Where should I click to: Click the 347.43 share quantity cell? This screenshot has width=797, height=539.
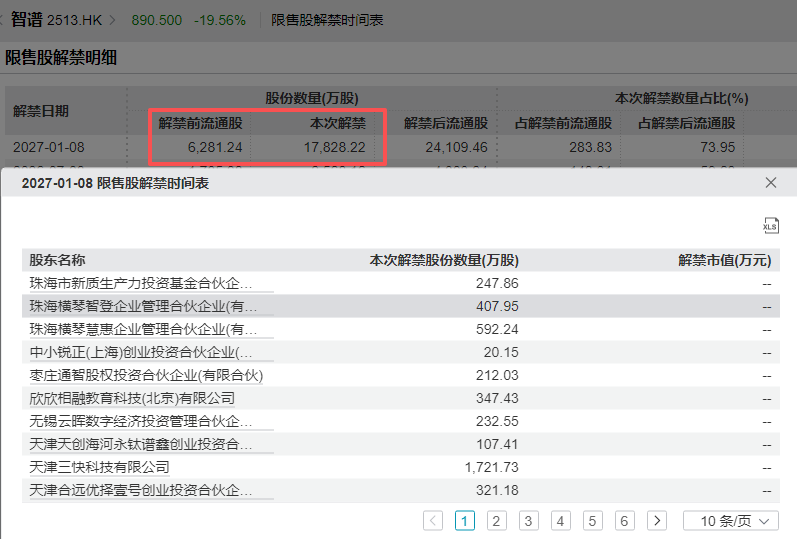tap(497, 398)
